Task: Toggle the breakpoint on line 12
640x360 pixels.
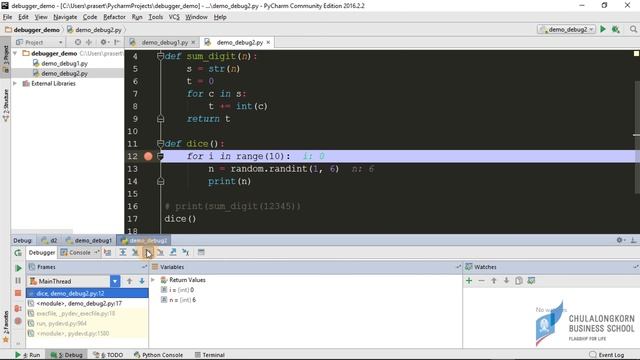Action: (x=148, y=156)
